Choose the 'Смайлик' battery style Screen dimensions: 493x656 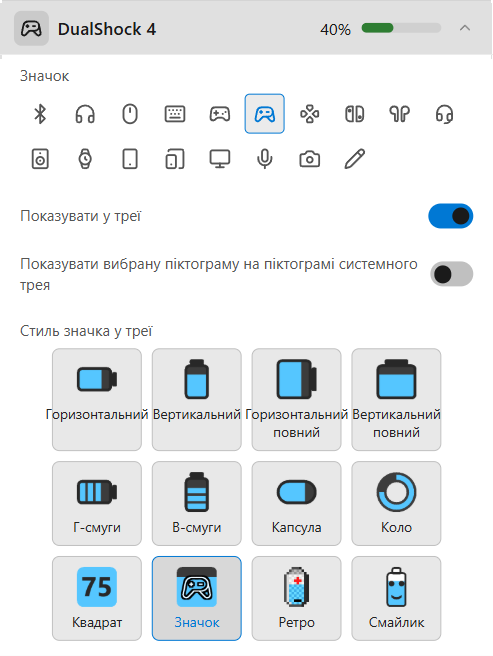396,598
